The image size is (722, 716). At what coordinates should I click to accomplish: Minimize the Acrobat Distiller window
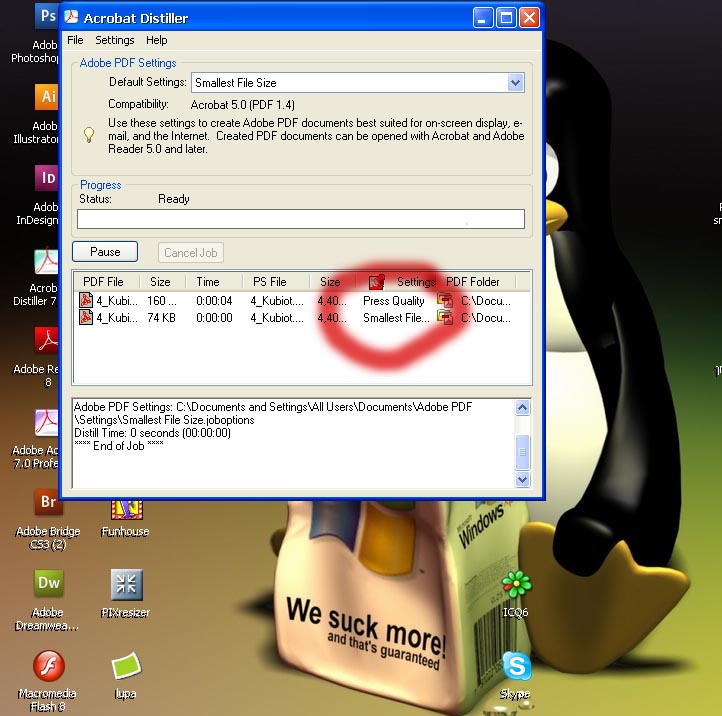483,18
